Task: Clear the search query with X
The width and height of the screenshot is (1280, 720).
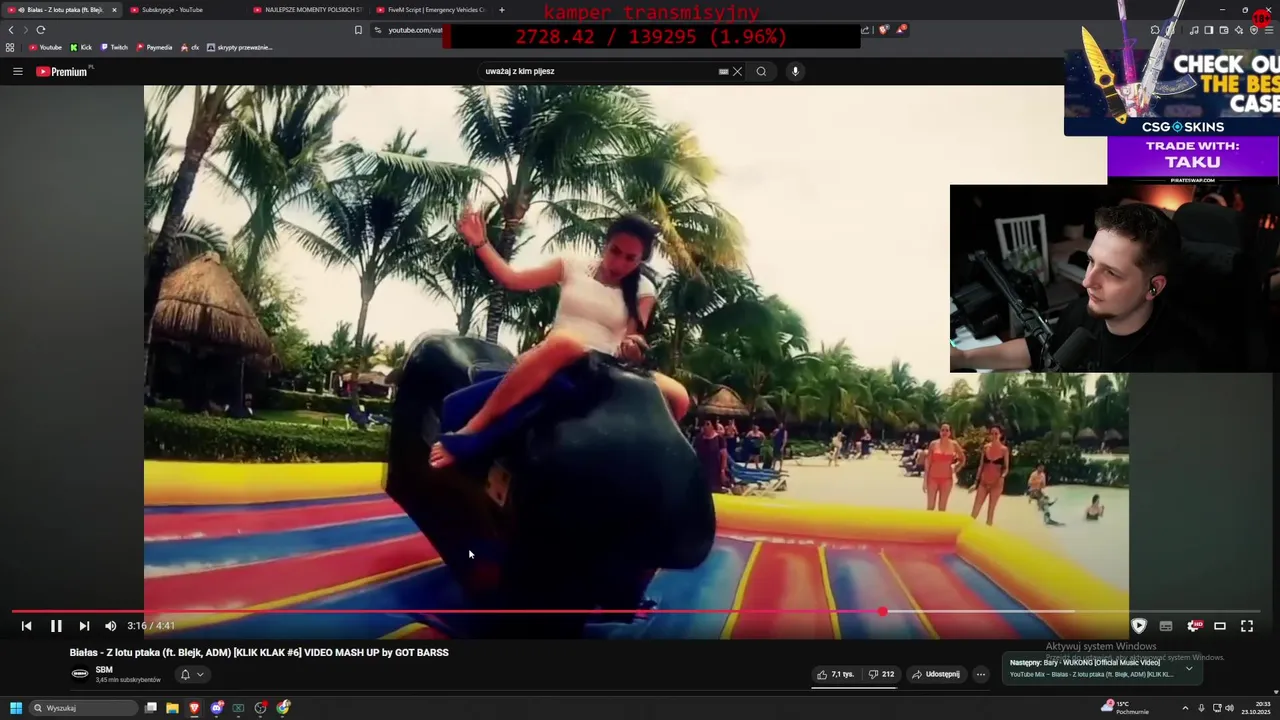Action: click(737, 71)
